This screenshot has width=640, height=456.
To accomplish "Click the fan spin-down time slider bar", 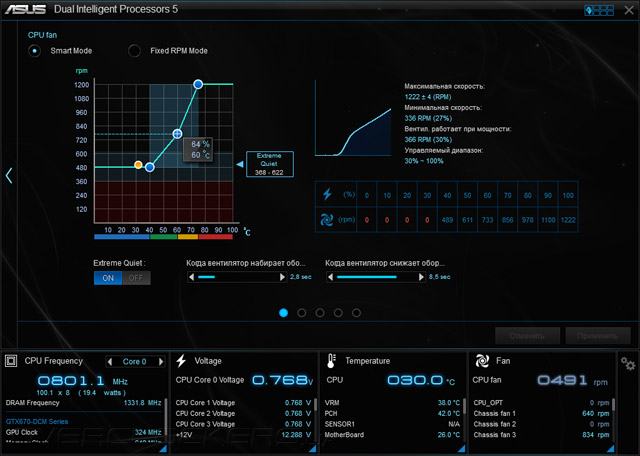I will tap(376, 277).
